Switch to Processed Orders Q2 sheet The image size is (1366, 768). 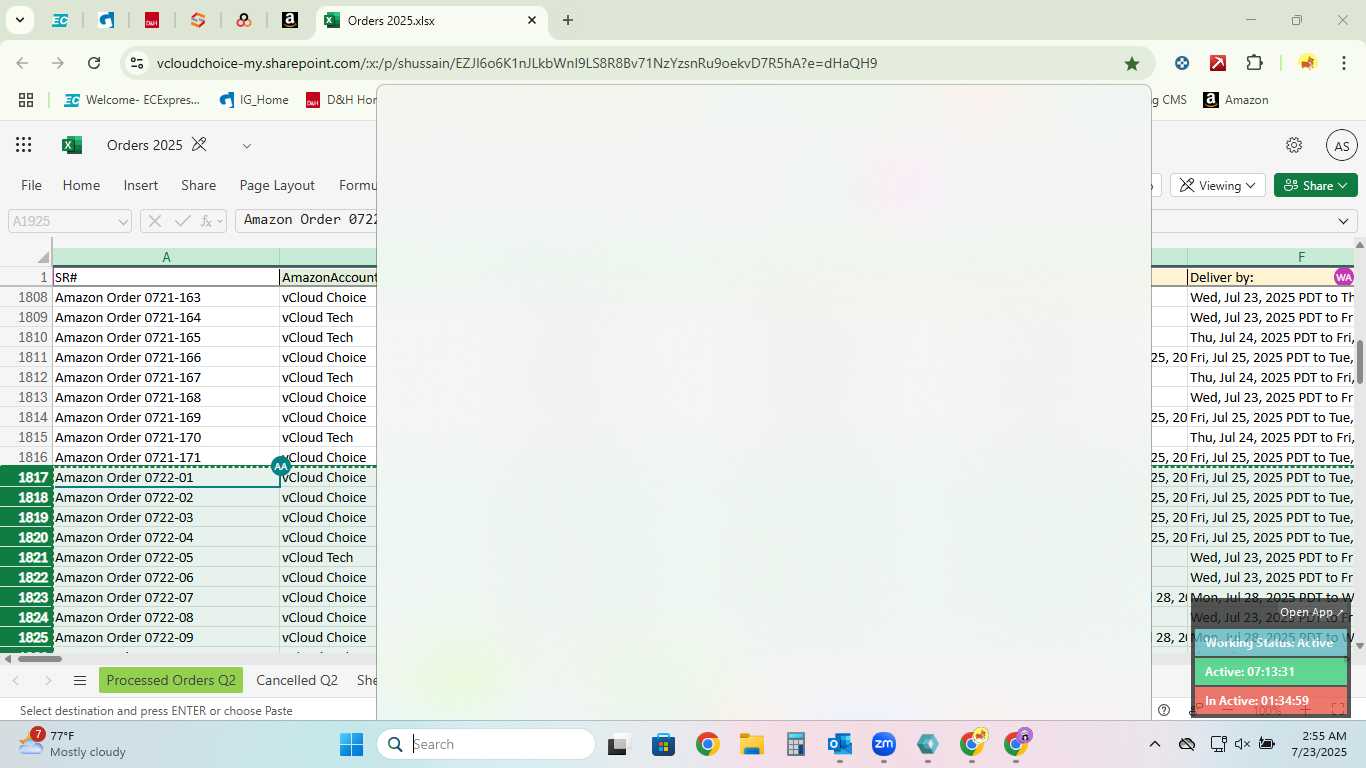171,680
